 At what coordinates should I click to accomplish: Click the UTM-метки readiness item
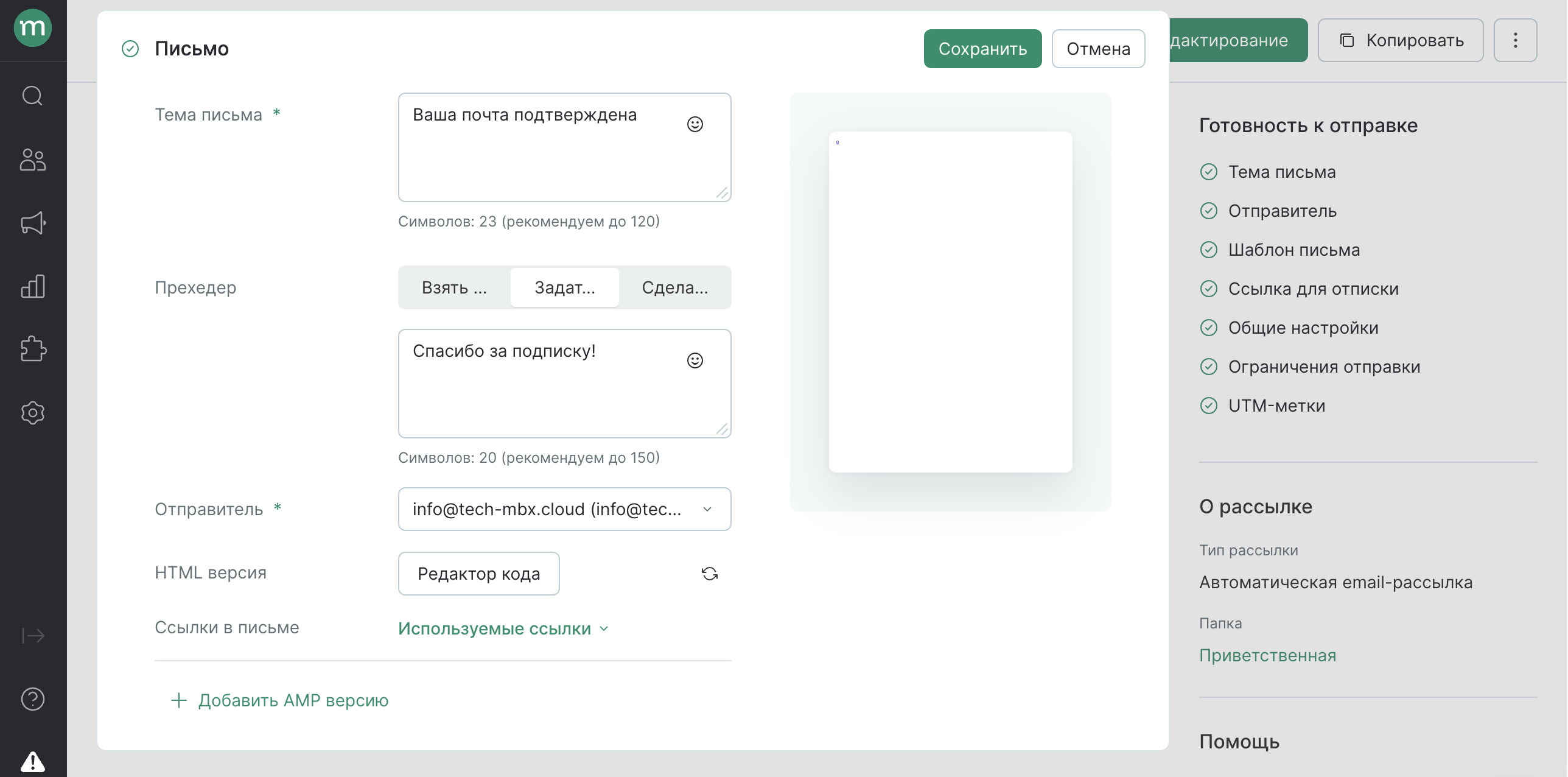point(1263,406)
